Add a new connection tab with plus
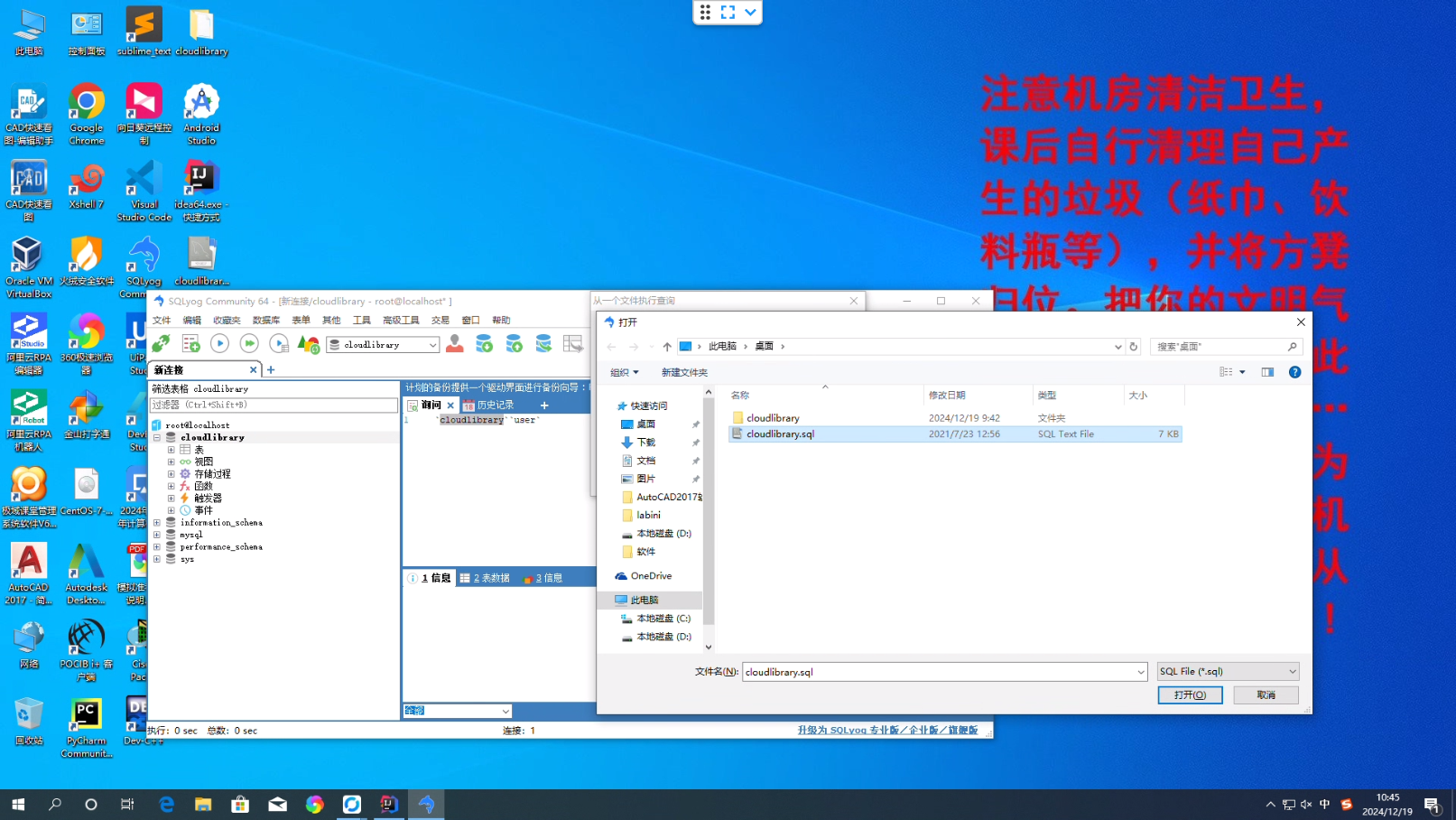The image size is (1456, 820). coord(271,369)
